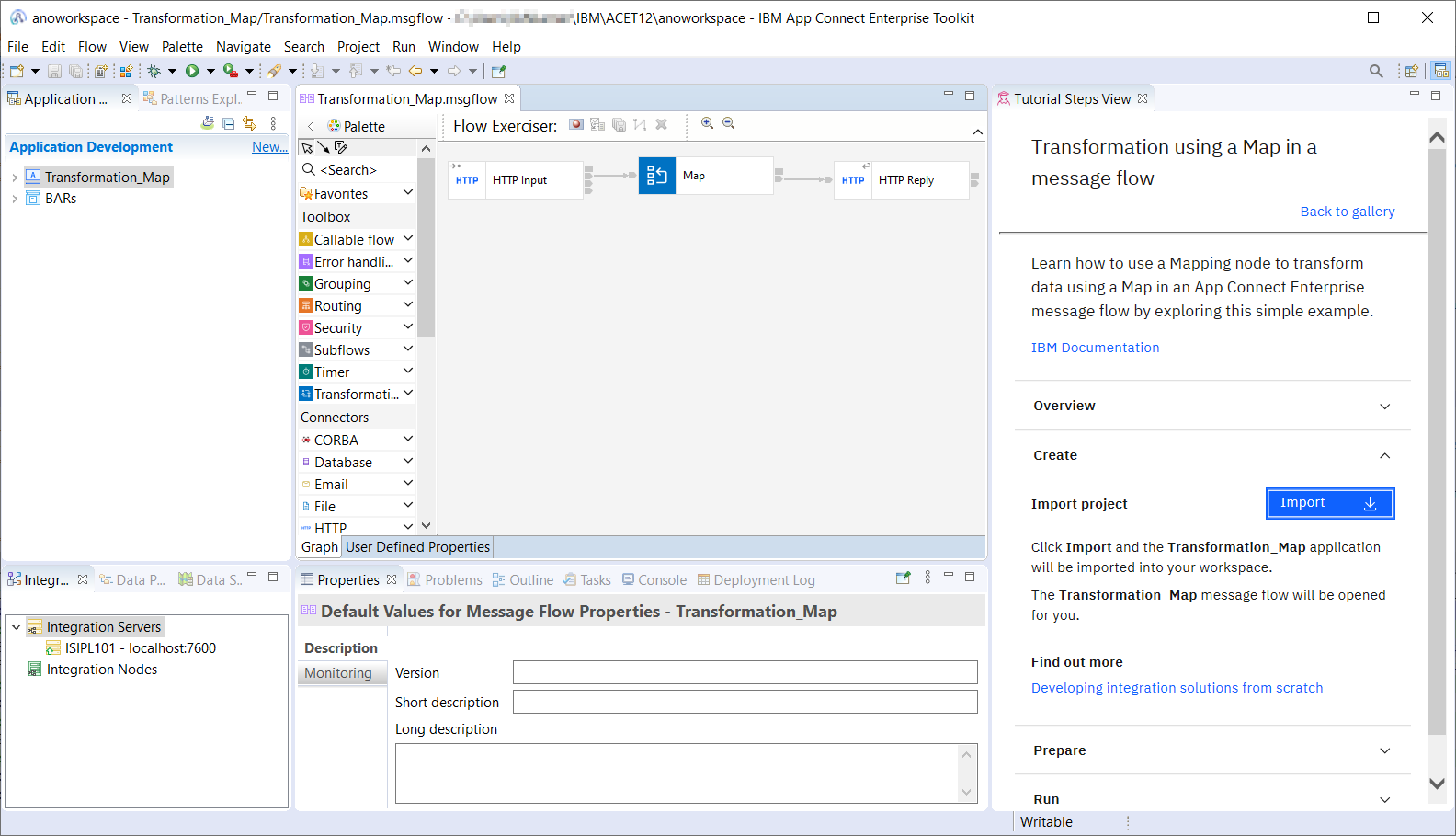Open Properties view menu (three dots)
This screenshot has height=836, width=1456.
(927, 578)
